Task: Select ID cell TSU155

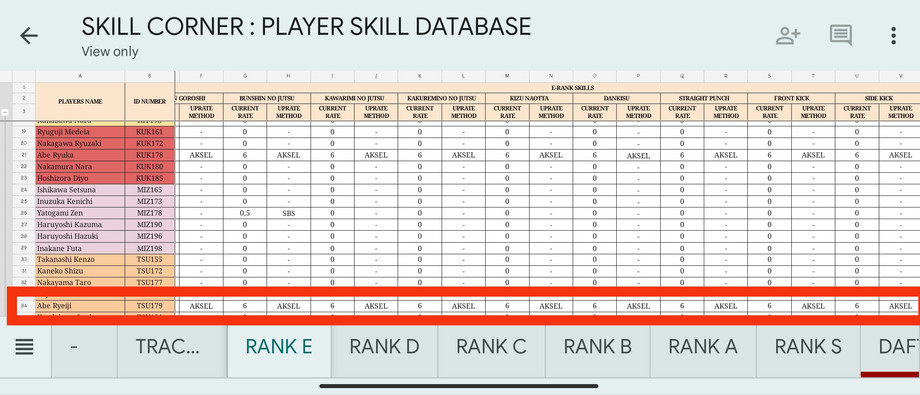Action: pyautogui.click(x=150, y=259)
